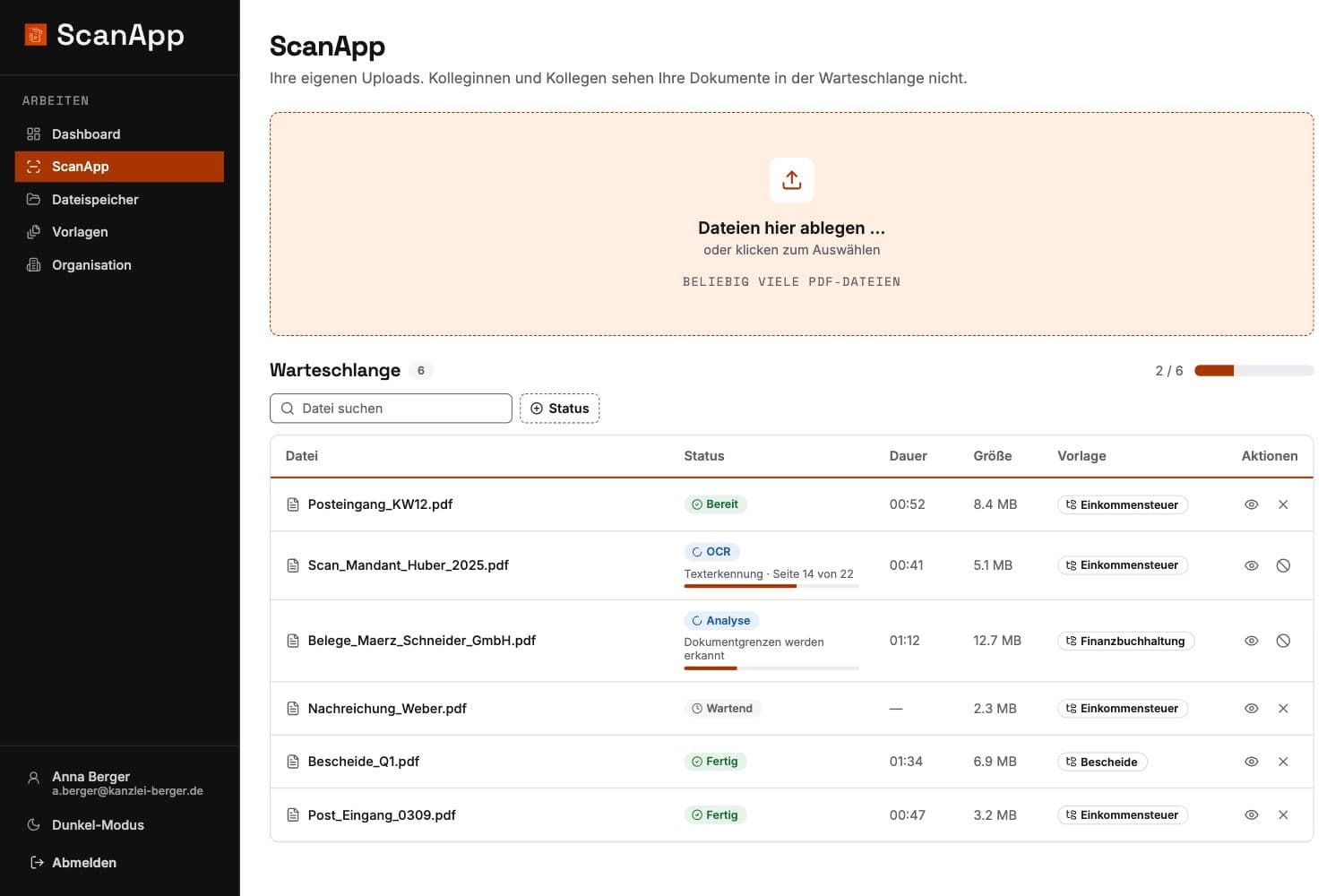View Post_Eingang_0309.pdf with eye icon

tap(1252, 815)
